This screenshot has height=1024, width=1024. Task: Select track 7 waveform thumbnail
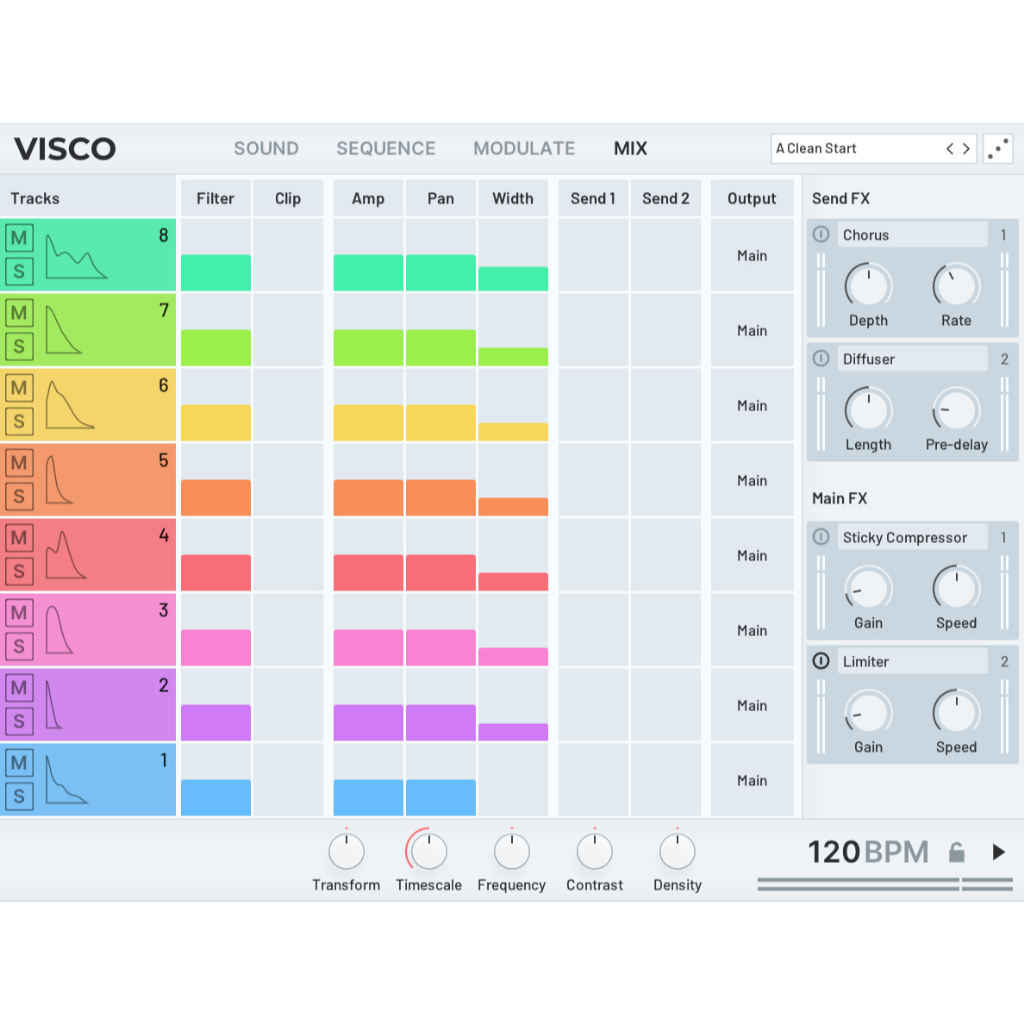[x=63, y=330]
